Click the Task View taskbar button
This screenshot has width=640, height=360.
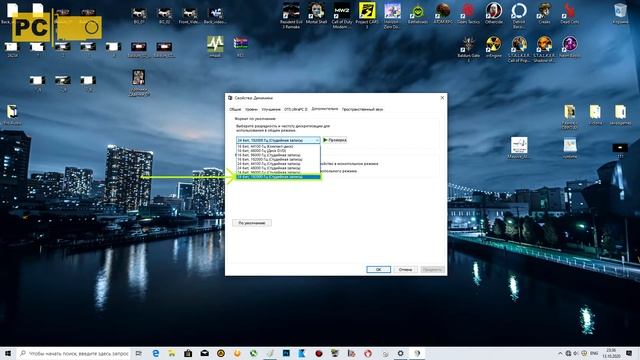click(x=139, y=353)
